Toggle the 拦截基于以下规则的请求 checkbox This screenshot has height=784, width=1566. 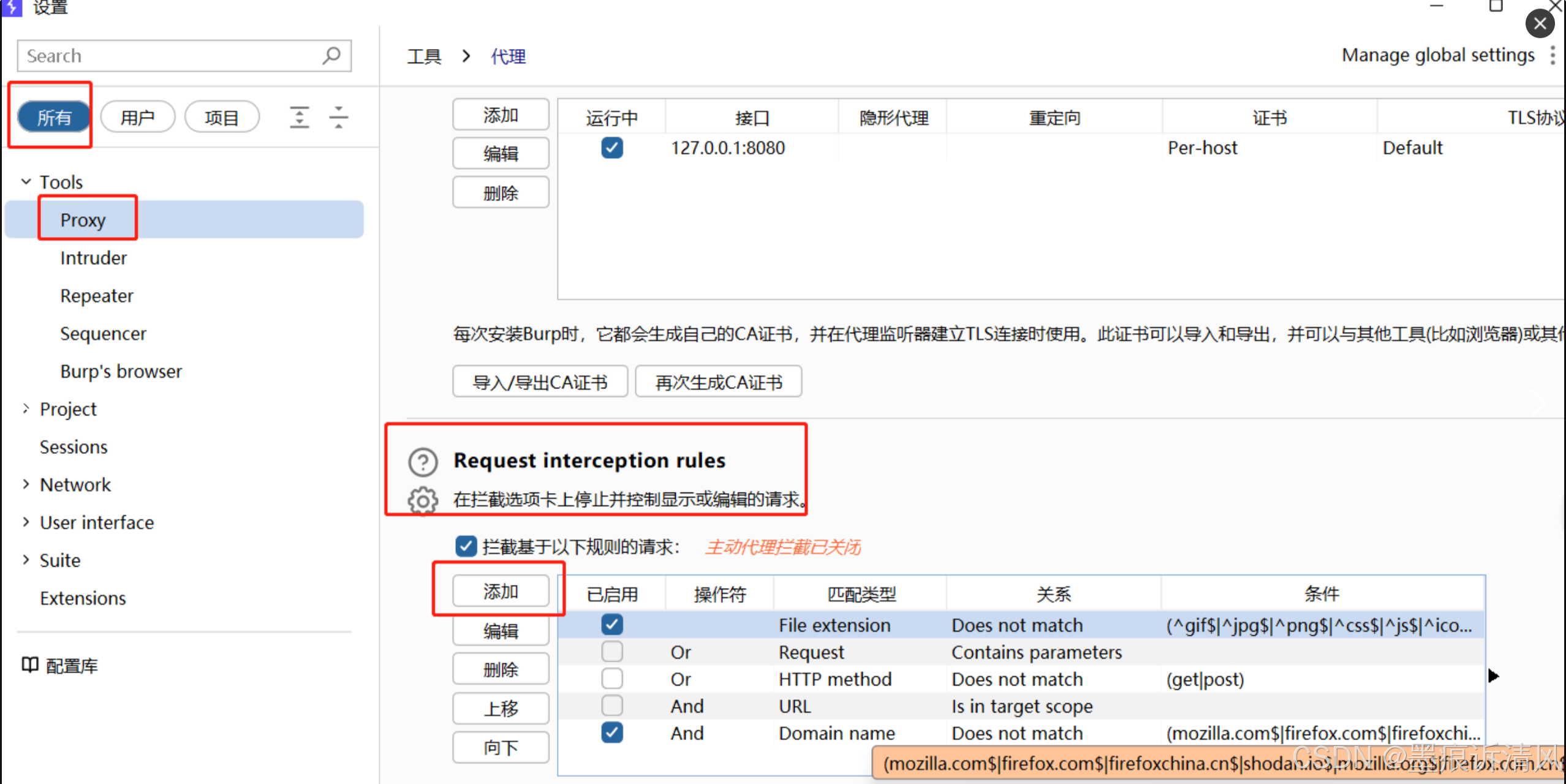466,546
